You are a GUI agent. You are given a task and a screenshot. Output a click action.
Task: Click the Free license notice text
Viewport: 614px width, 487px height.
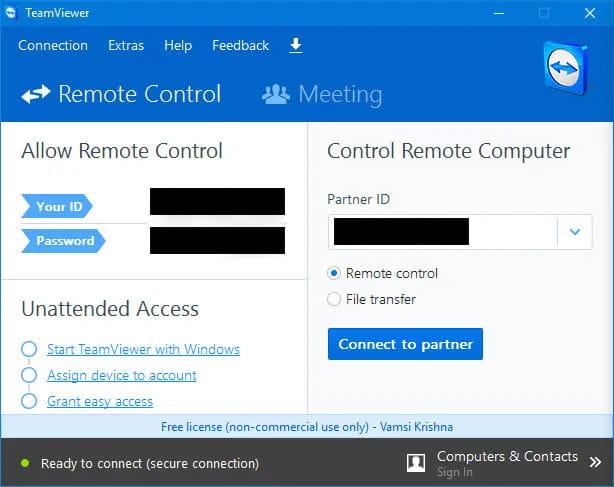click(307, 427)
